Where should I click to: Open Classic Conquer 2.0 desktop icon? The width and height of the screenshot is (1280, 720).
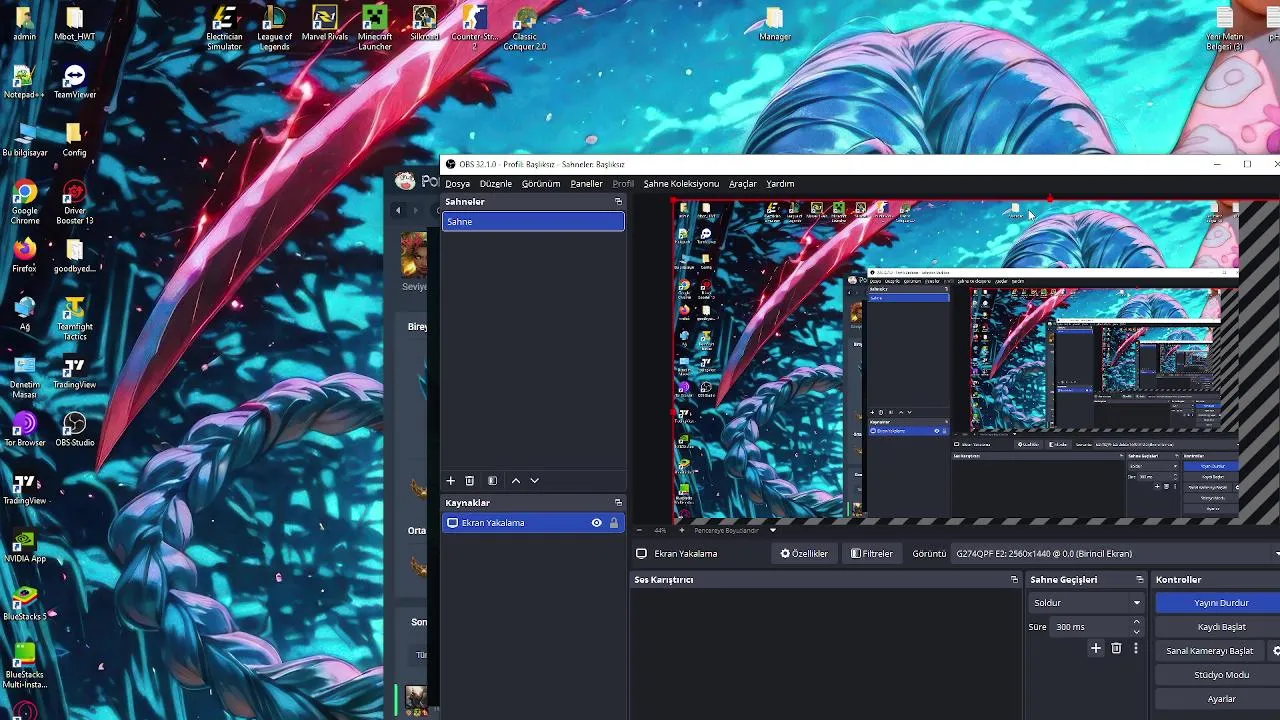525,28
